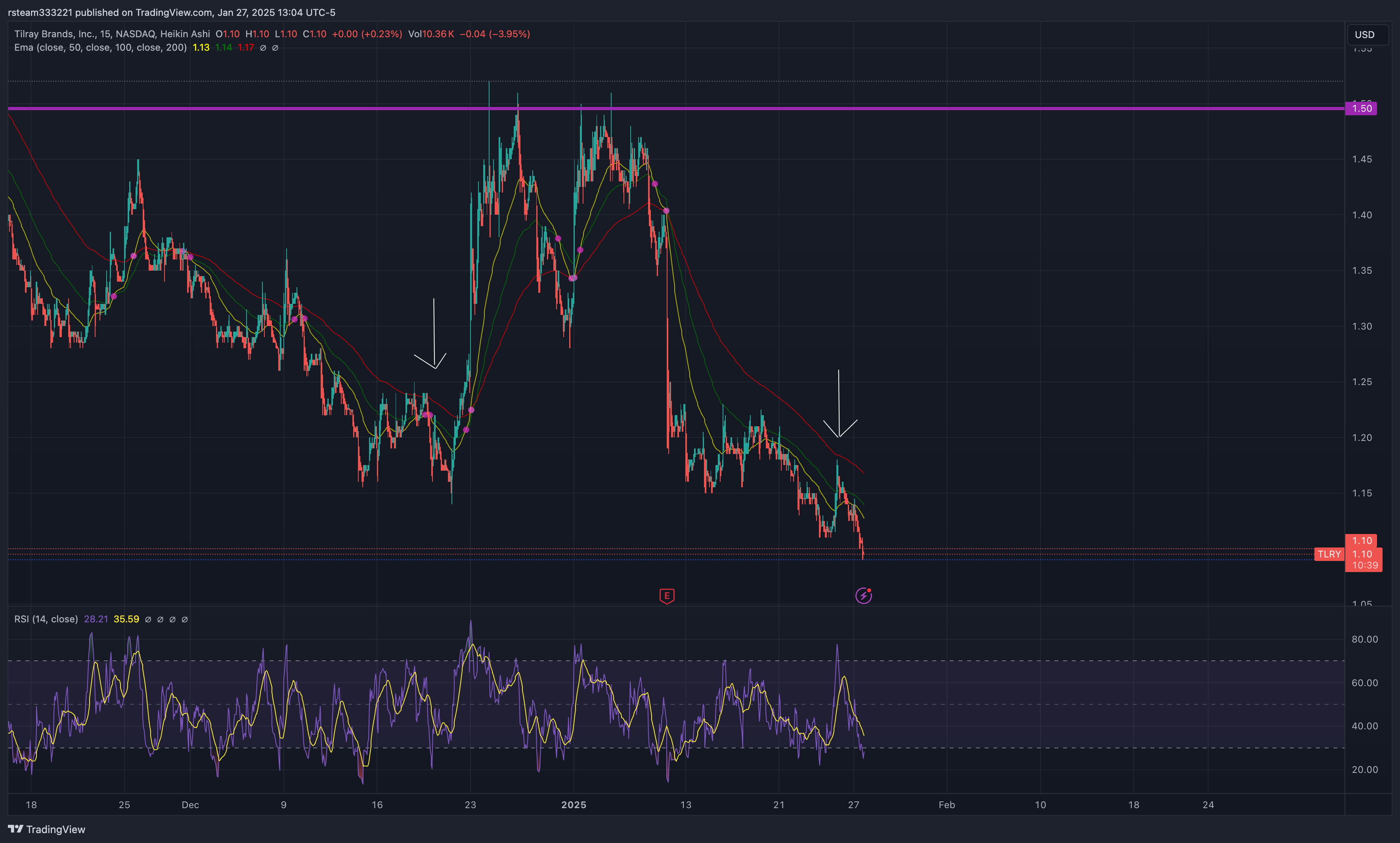Select the RSI (14, close) legend label
1400x843 pixels.
click(x=46, y=619)
